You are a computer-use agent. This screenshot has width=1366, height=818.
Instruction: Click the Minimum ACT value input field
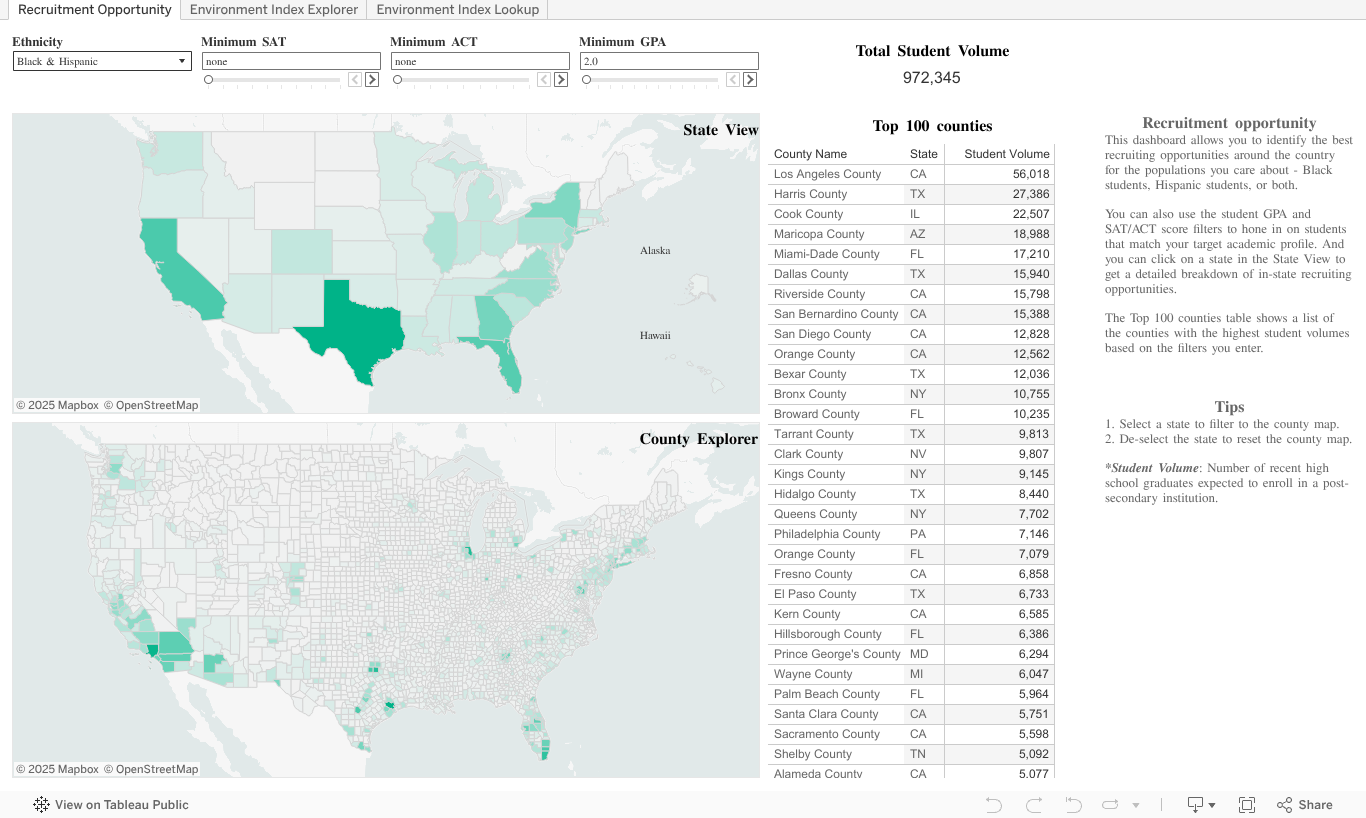click(x=479, y=62)
